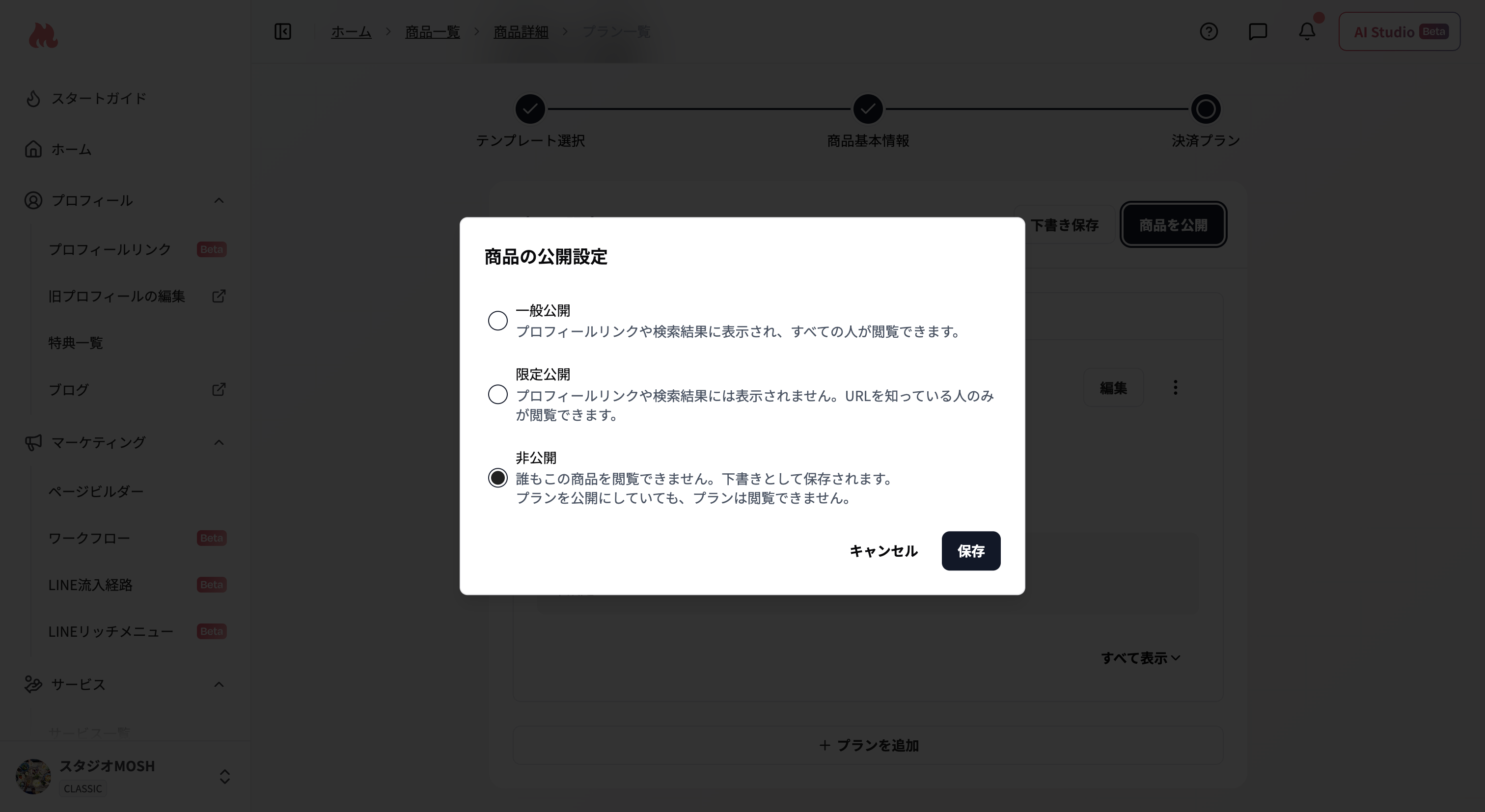Open the help question mark icon

1209,31
